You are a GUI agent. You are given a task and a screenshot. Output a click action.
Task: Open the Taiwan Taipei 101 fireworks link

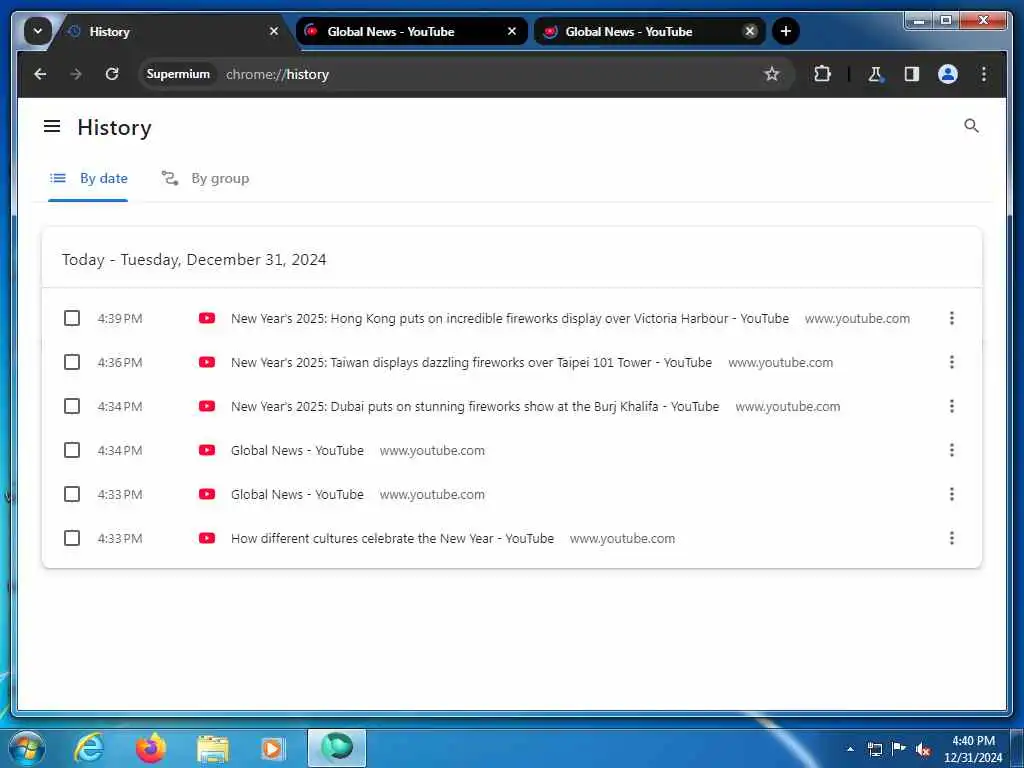point(471,362)
